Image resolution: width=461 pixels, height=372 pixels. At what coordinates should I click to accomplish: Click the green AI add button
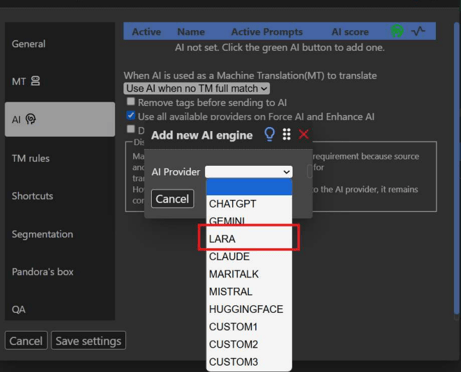pos(397,31)
